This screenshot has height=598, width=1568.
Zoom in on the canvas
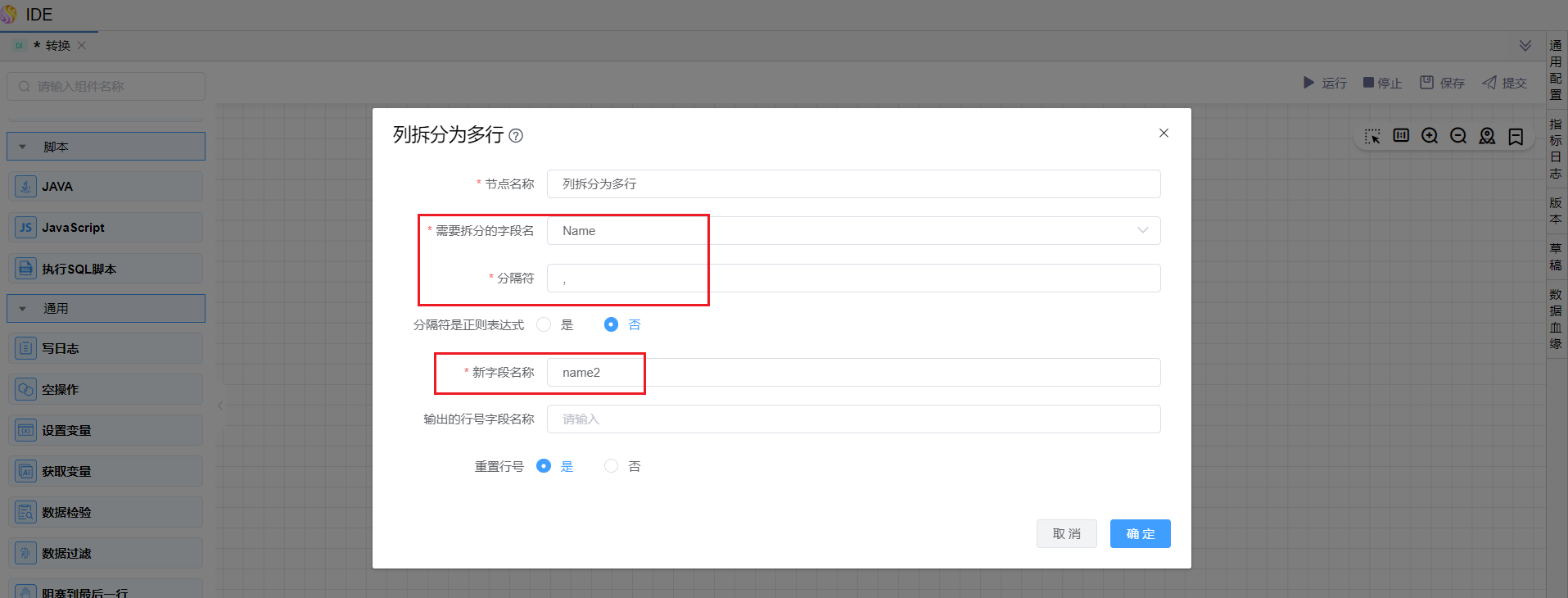[x=1430, y=136]
